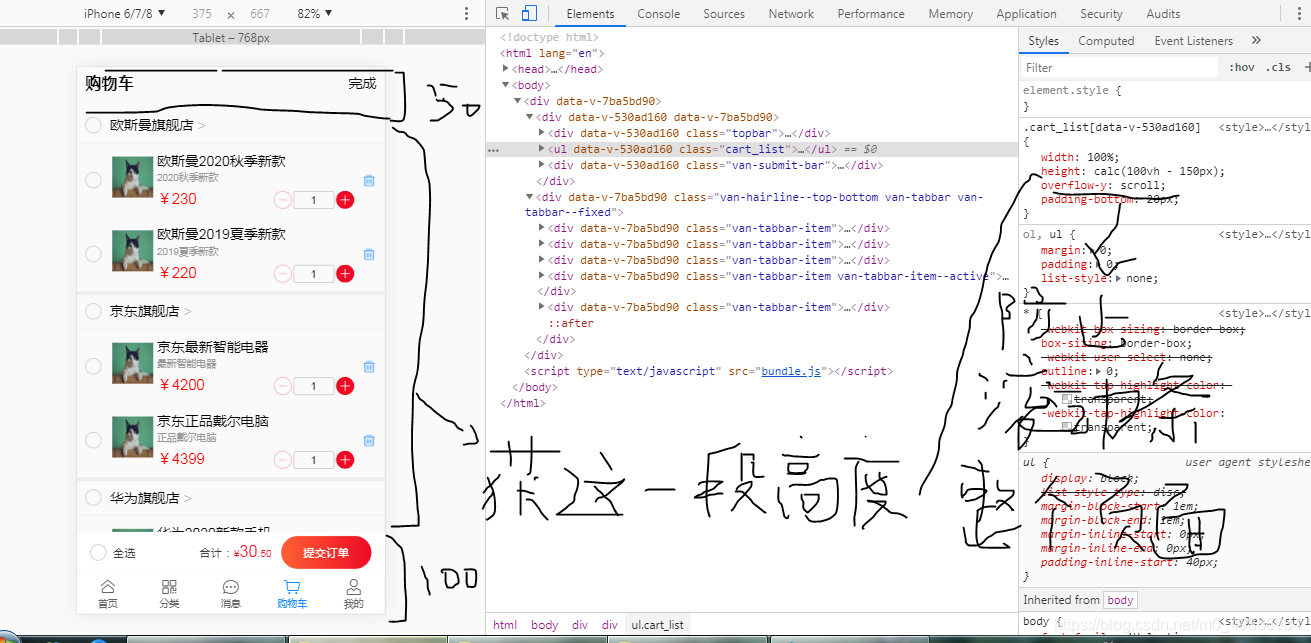The image size is (1311, 643).
Task: Select the 京东正品戴尔电脑 item radio
Action: tap(93, 440)
